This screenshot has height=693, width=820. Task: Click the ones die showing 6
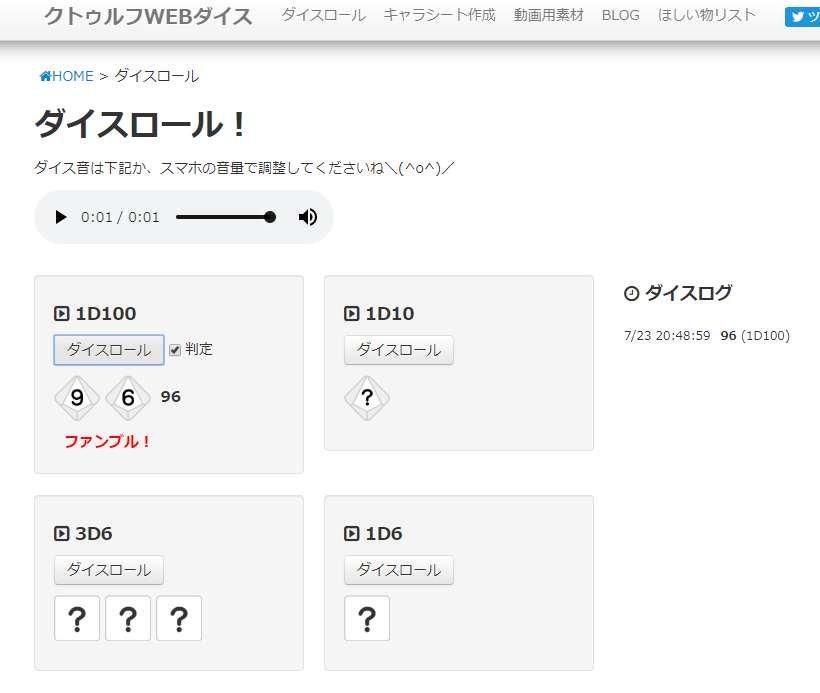tap(128, 398)
